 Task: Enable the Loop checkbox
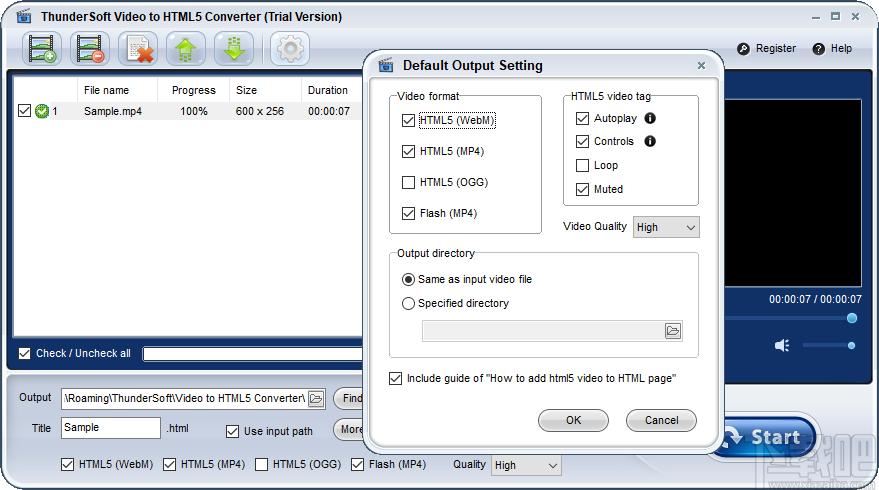582,165
